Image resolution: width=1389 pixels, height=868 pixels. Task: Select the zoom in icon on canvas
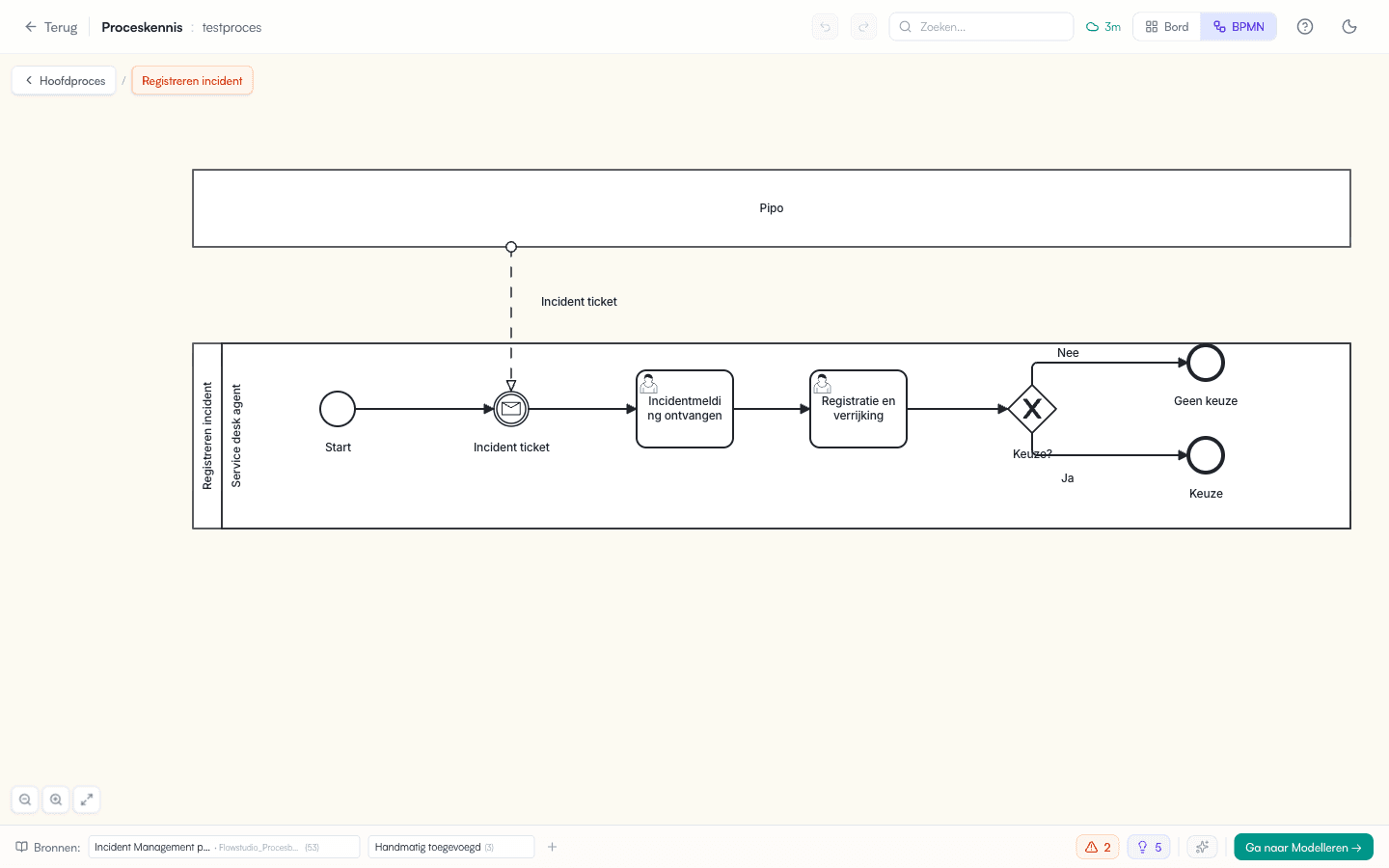(56, 800)
